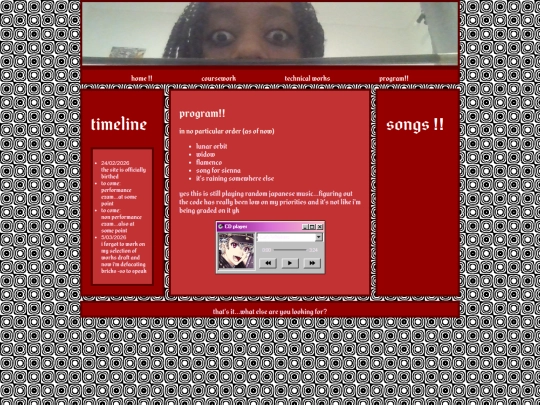The image size is (540, 405).
Task: Click the 'CD player' title text
Action: (236, 227)
